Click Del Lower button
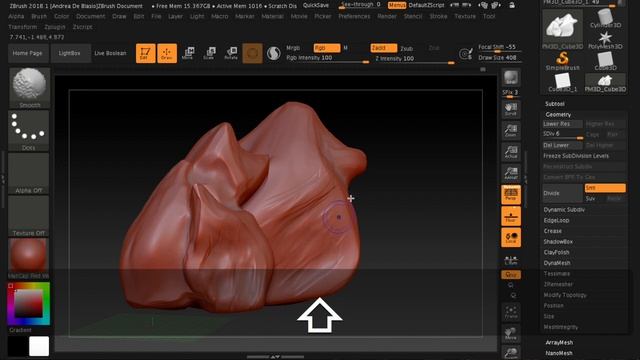 [x=562, y=145]
